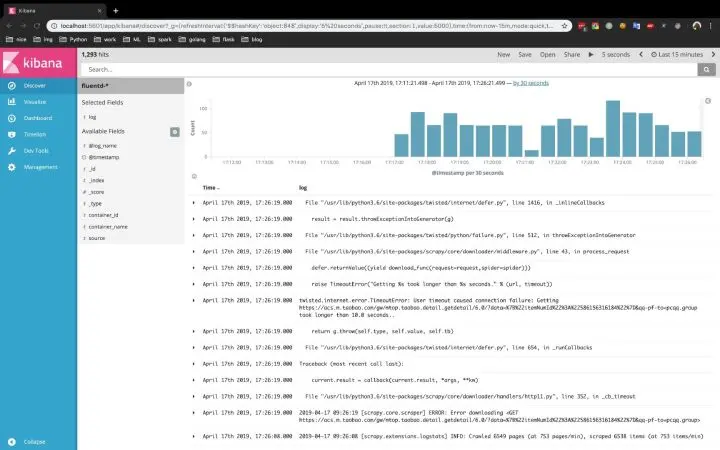Expand the 'Traceback (most recent call last)' row

point(193,364)
